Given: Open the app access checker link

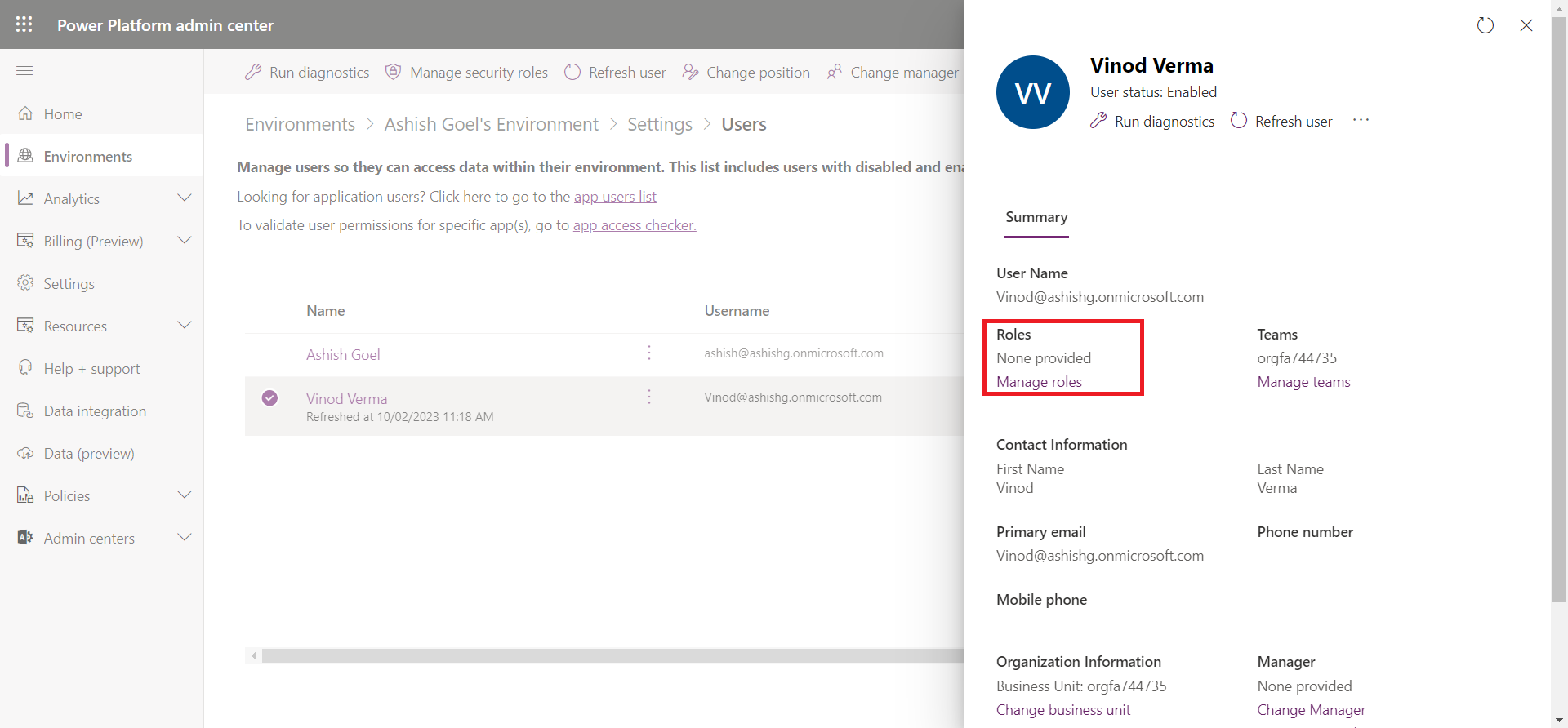Looking at the screenshot, I should point(635,225).
